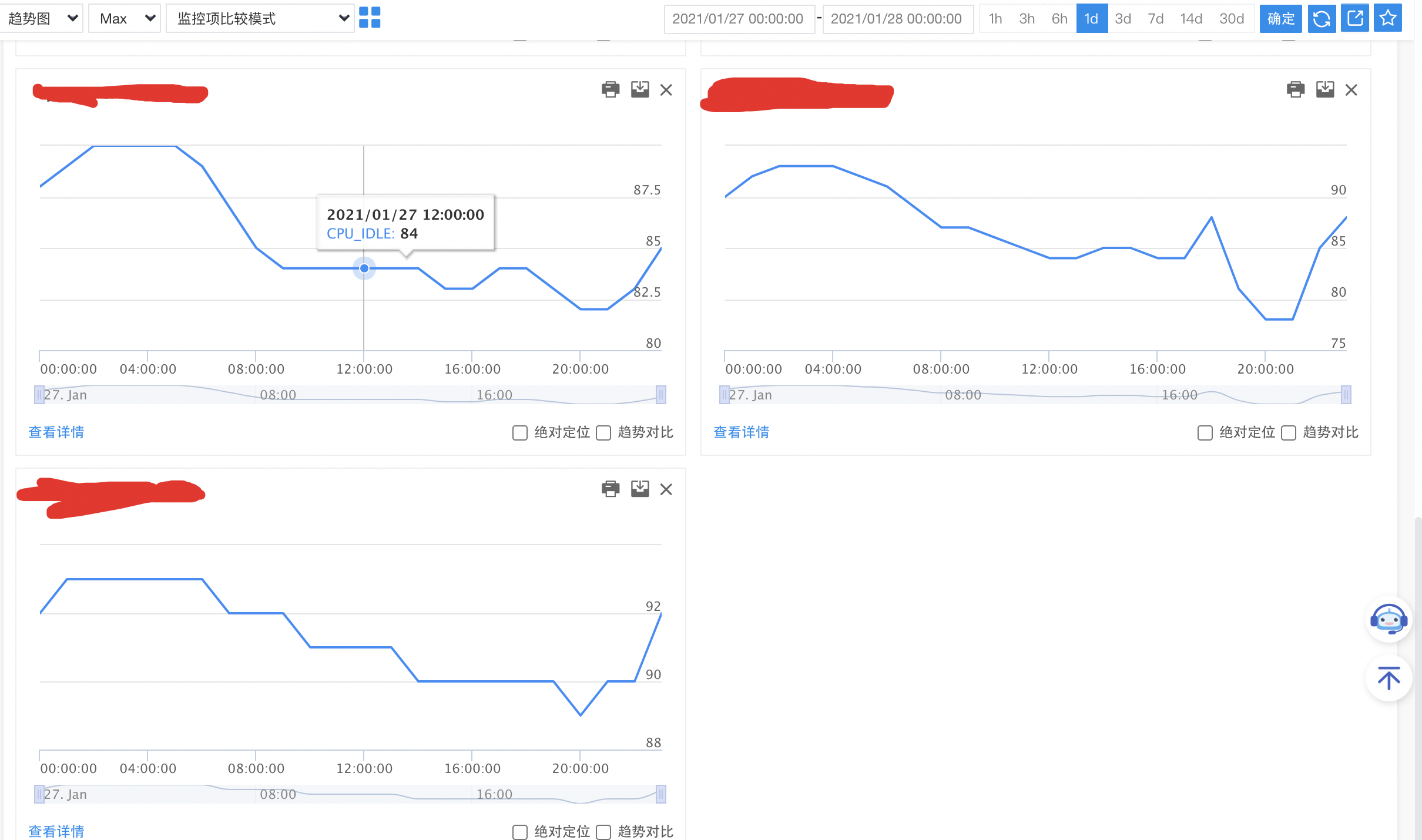
Task: Close the top-right chart panel
Action: pos(1351,90)
